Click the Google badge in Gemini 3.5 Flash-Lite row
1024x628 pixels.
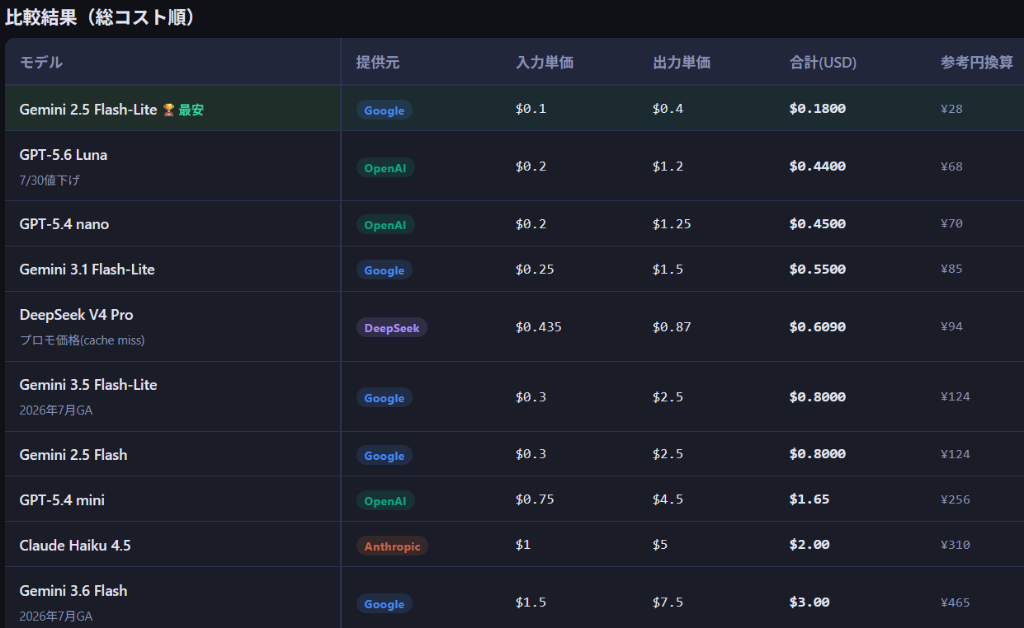[384, 398]
